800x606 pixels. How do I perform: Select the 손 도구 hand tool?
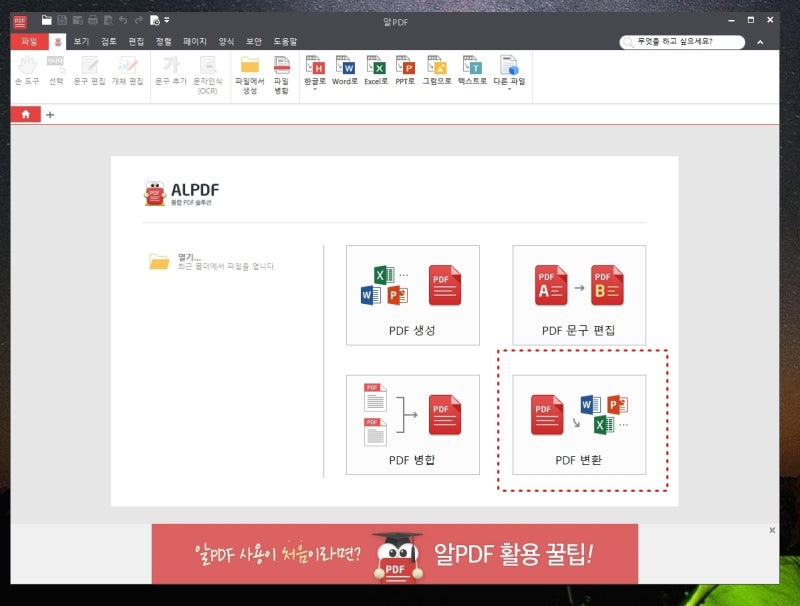tap(27, 71)
